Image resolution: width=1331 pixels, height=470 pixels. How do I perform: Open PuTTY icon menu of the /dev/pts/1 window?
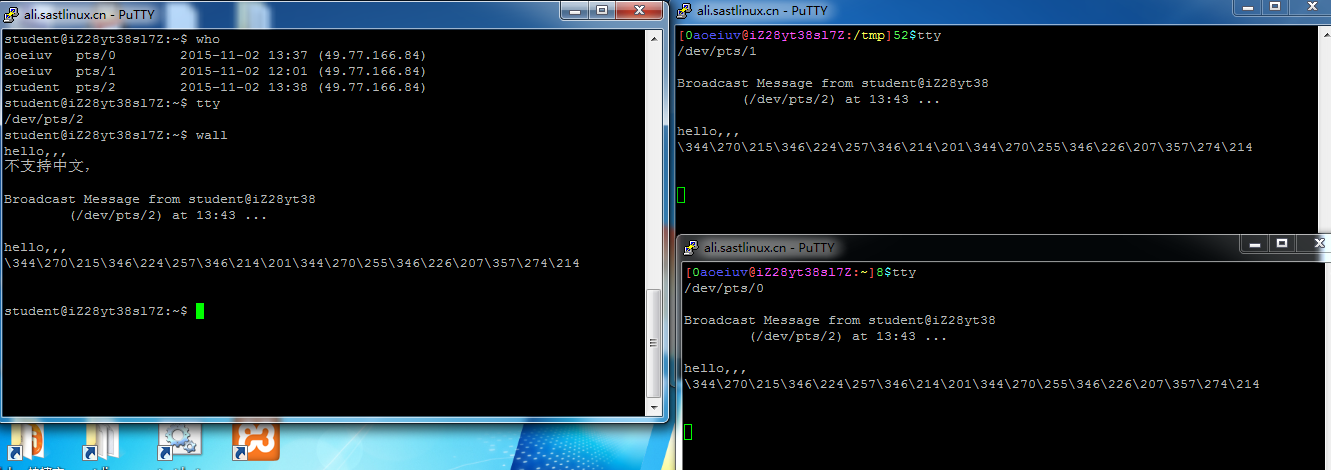coord(686,11)
